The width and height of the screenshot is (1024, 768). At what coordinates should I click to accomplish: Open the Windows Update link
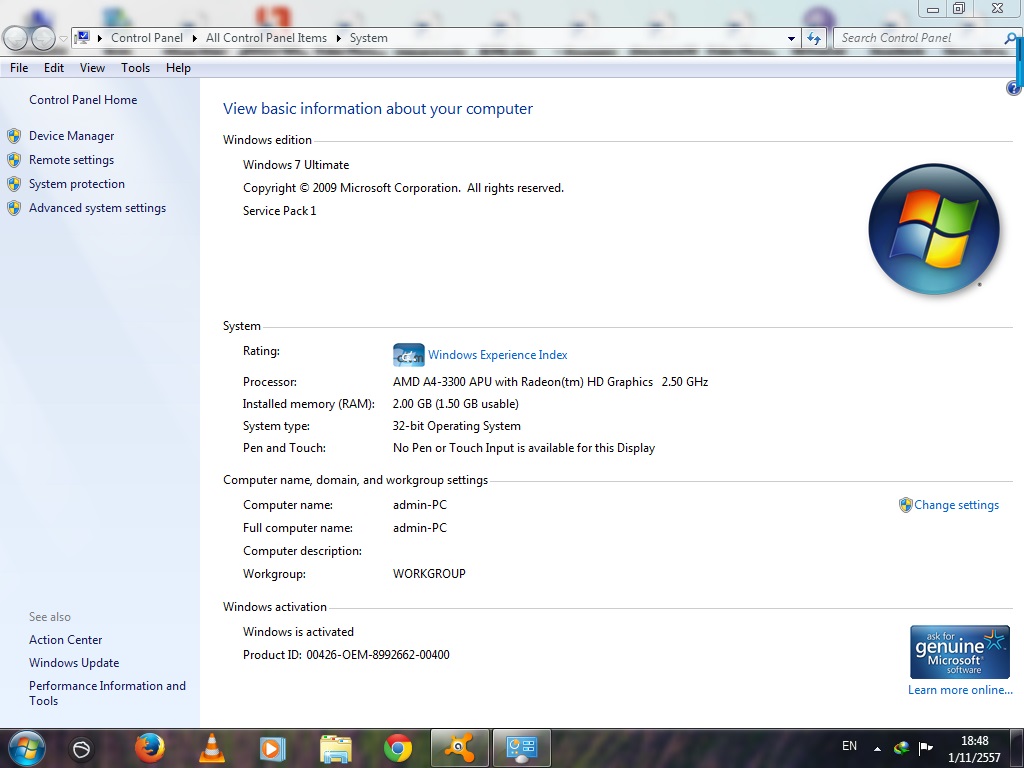click(74, 663)
